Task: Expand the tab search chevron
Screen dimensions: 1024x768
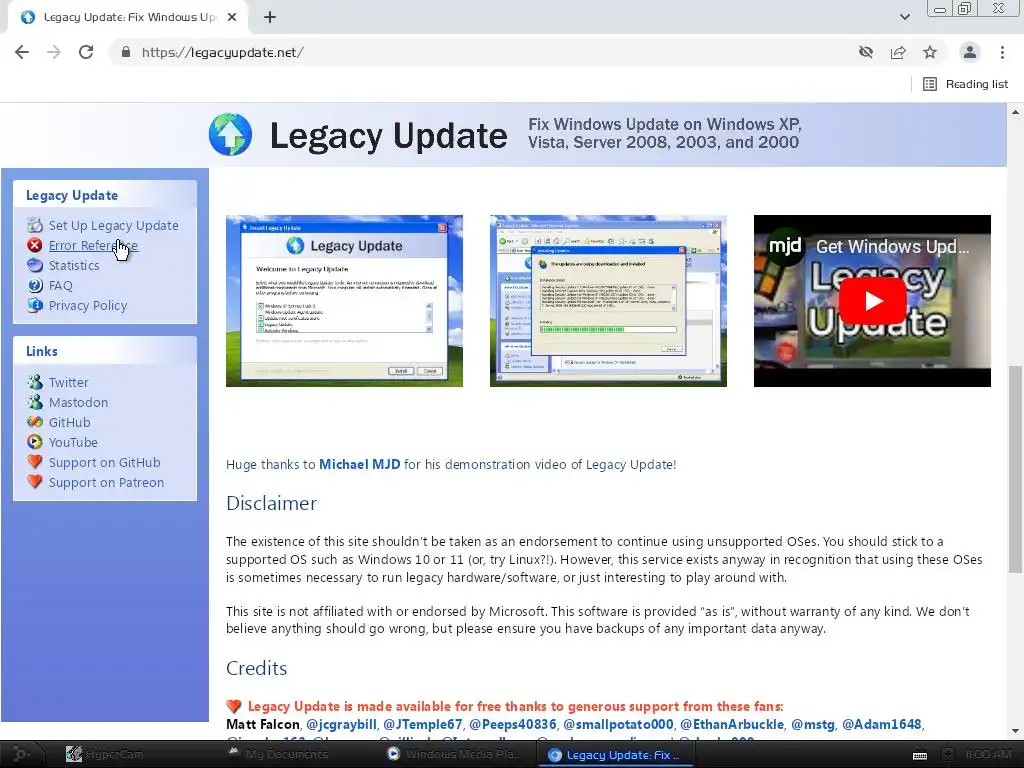Action: tap(904, 17)
